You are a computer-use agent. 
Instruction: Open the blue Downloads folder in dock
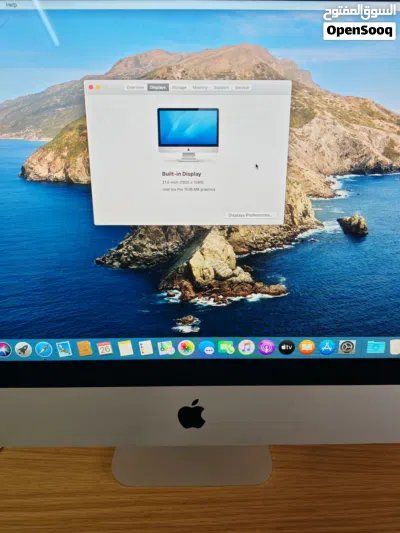point(376,347)
